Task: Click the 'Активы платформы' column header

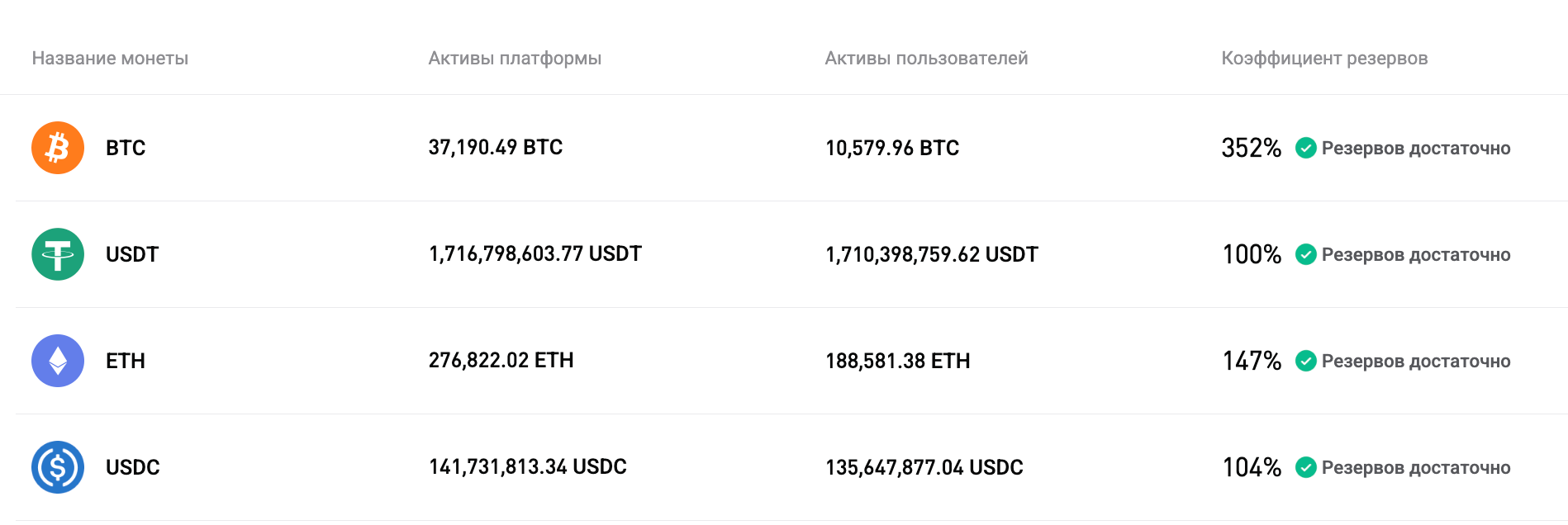Action: click(513, 58)
